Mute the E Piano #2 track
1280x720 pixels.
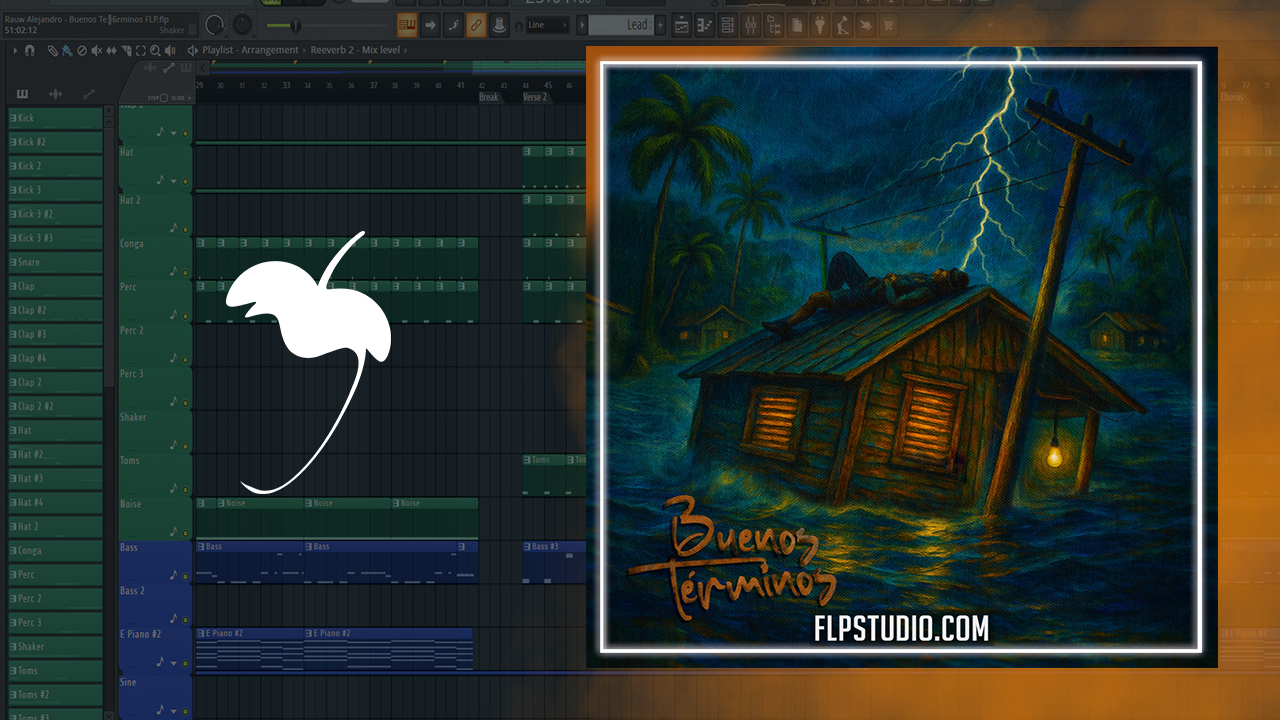click(x=185, y=663)
